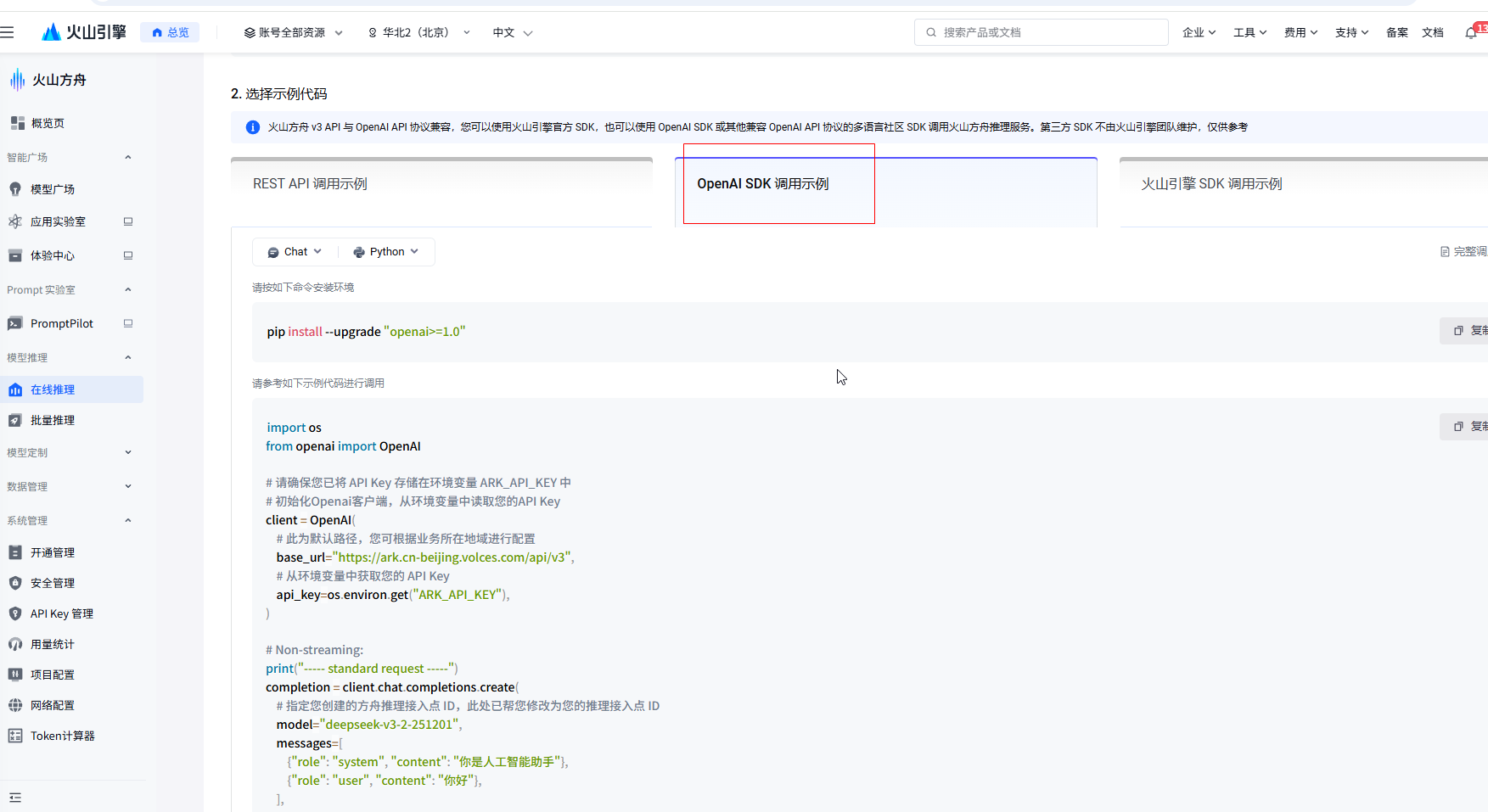Collapse the 系统管理 section
Viewport: 1488px width, 812px height.
(128, 520)
